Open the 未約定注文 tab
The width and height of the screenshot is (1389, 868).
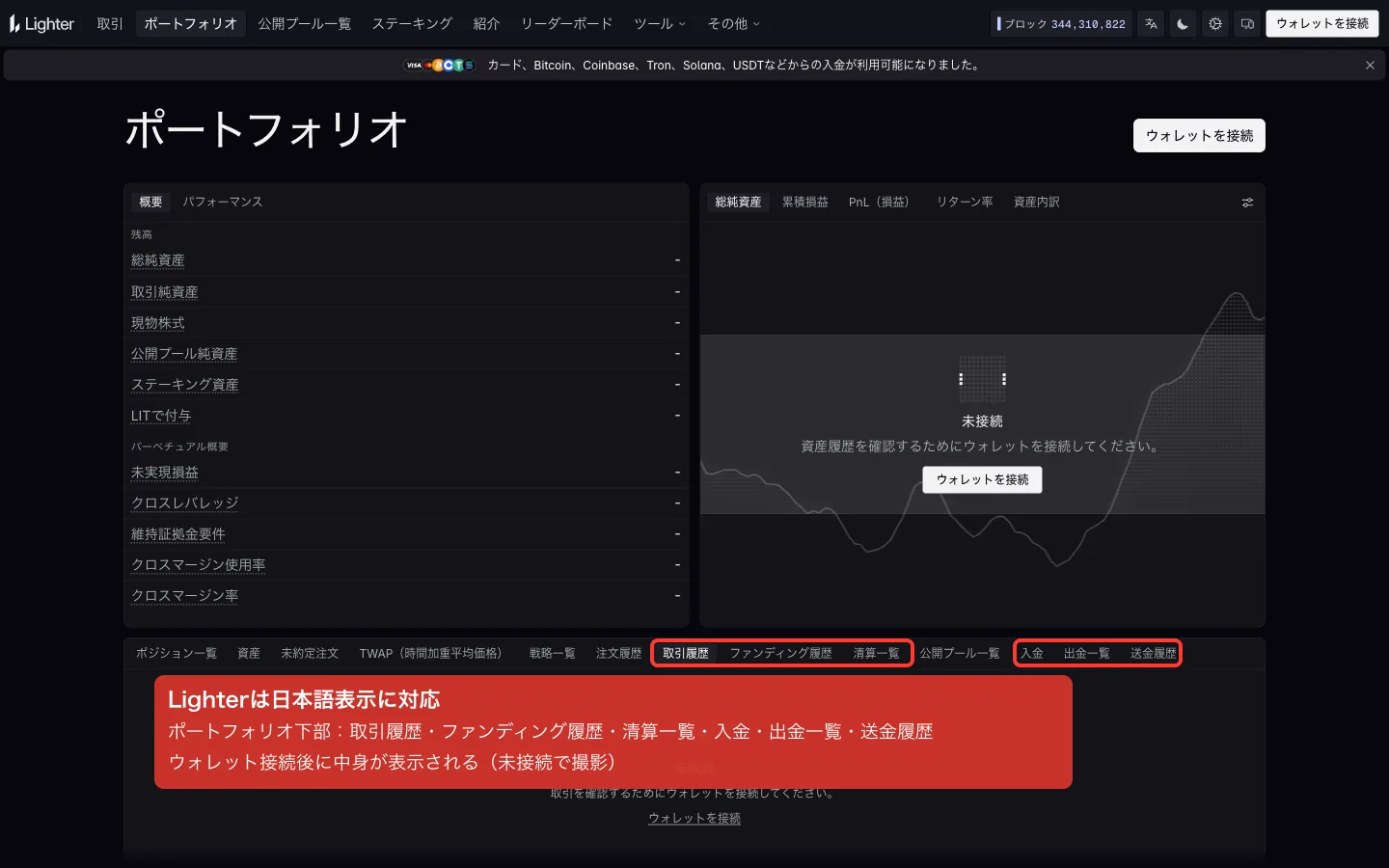(x=310, y=654)
